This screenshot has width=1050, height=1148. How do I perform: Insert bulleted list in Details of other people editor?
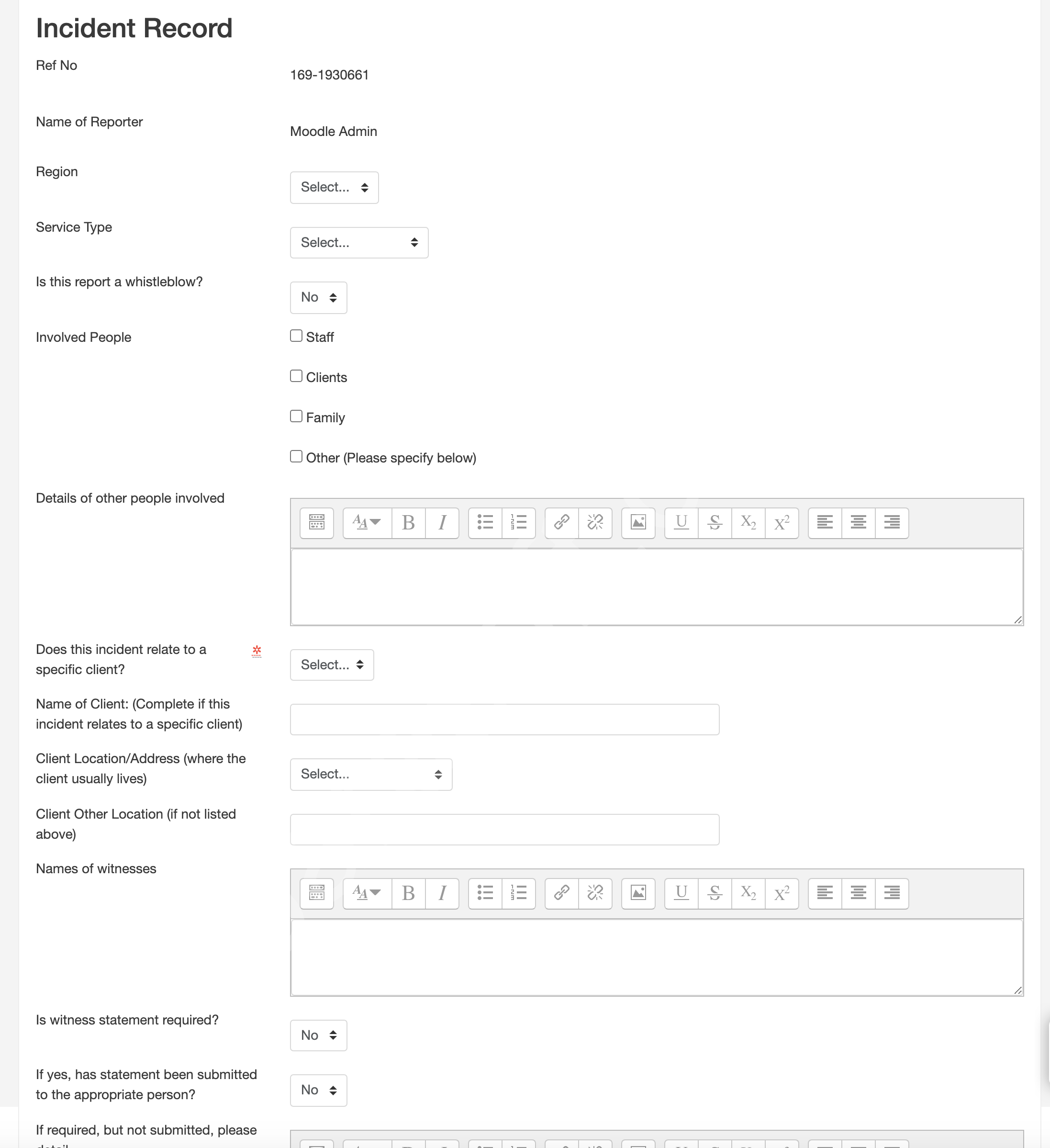pyautogui.click(x=485, y=523)
